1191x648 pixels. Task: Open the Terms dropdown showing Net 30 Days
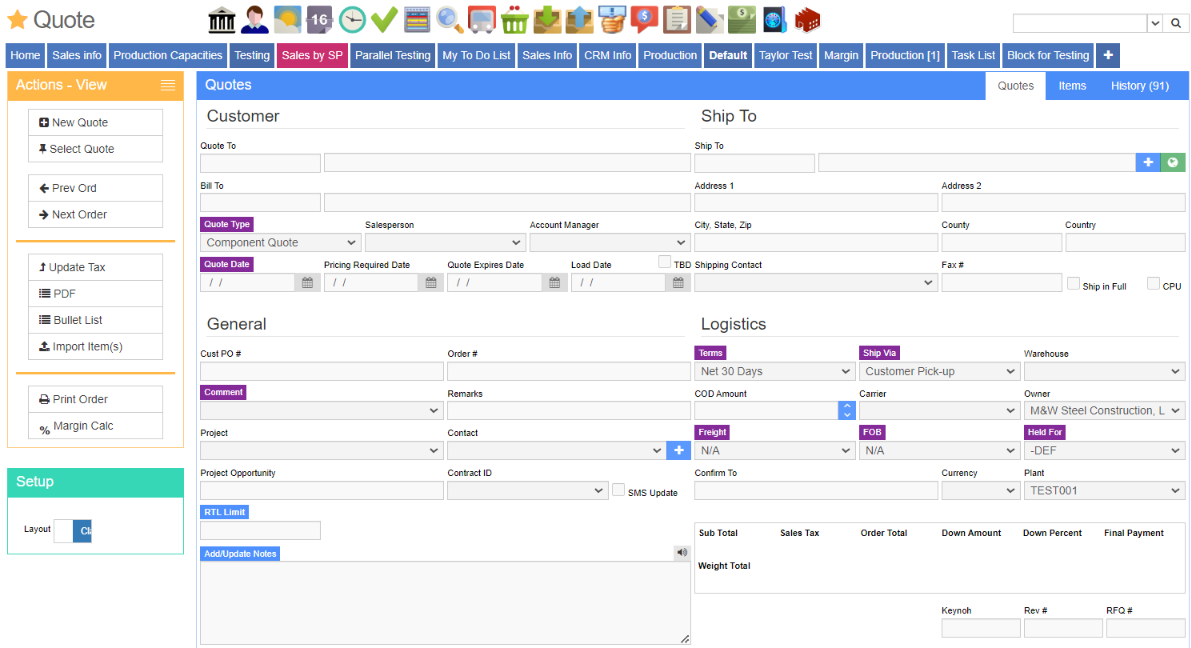tap(774, 371)
